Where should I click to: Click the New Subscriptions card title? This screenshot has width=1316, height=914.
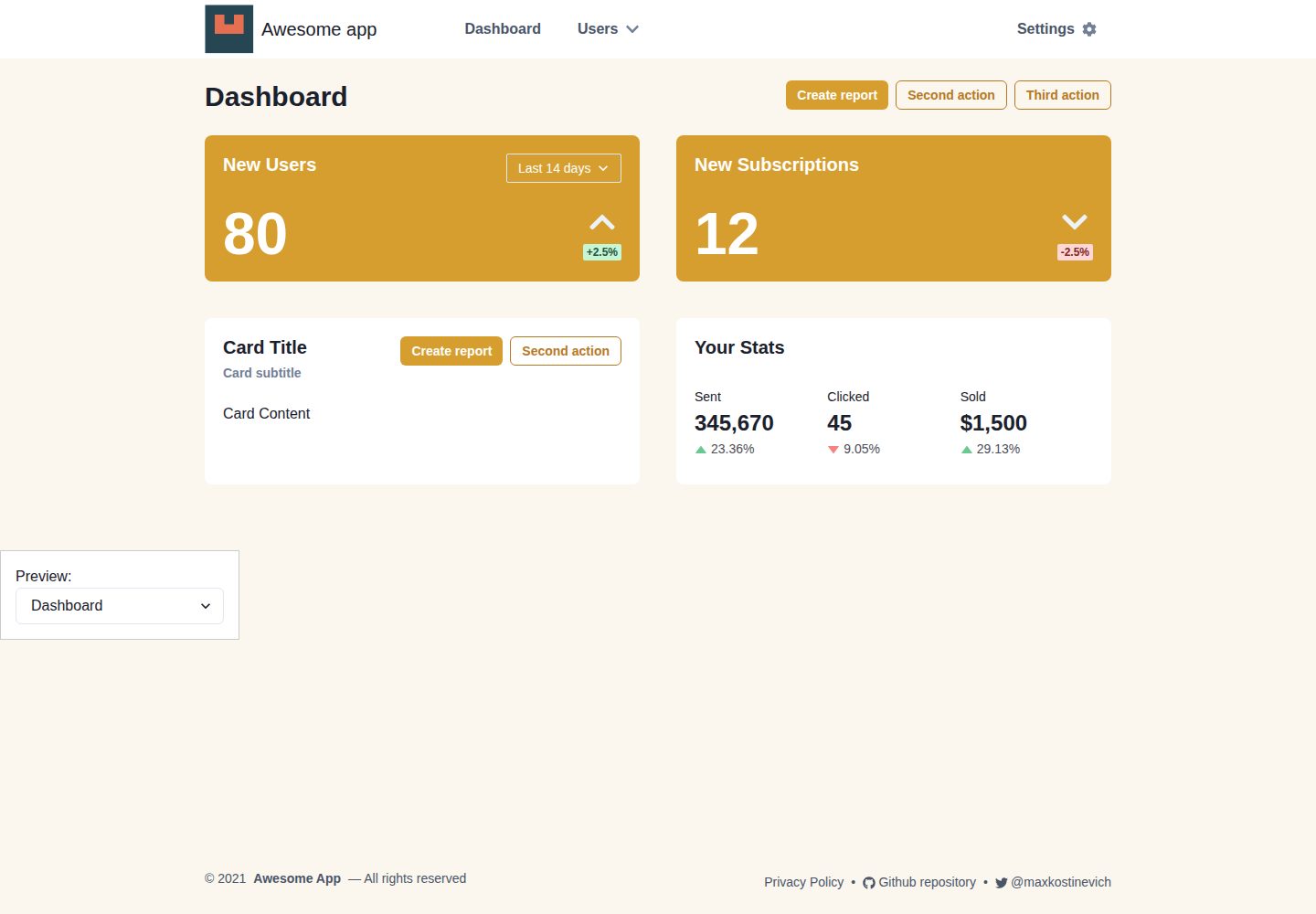point(777,165)
